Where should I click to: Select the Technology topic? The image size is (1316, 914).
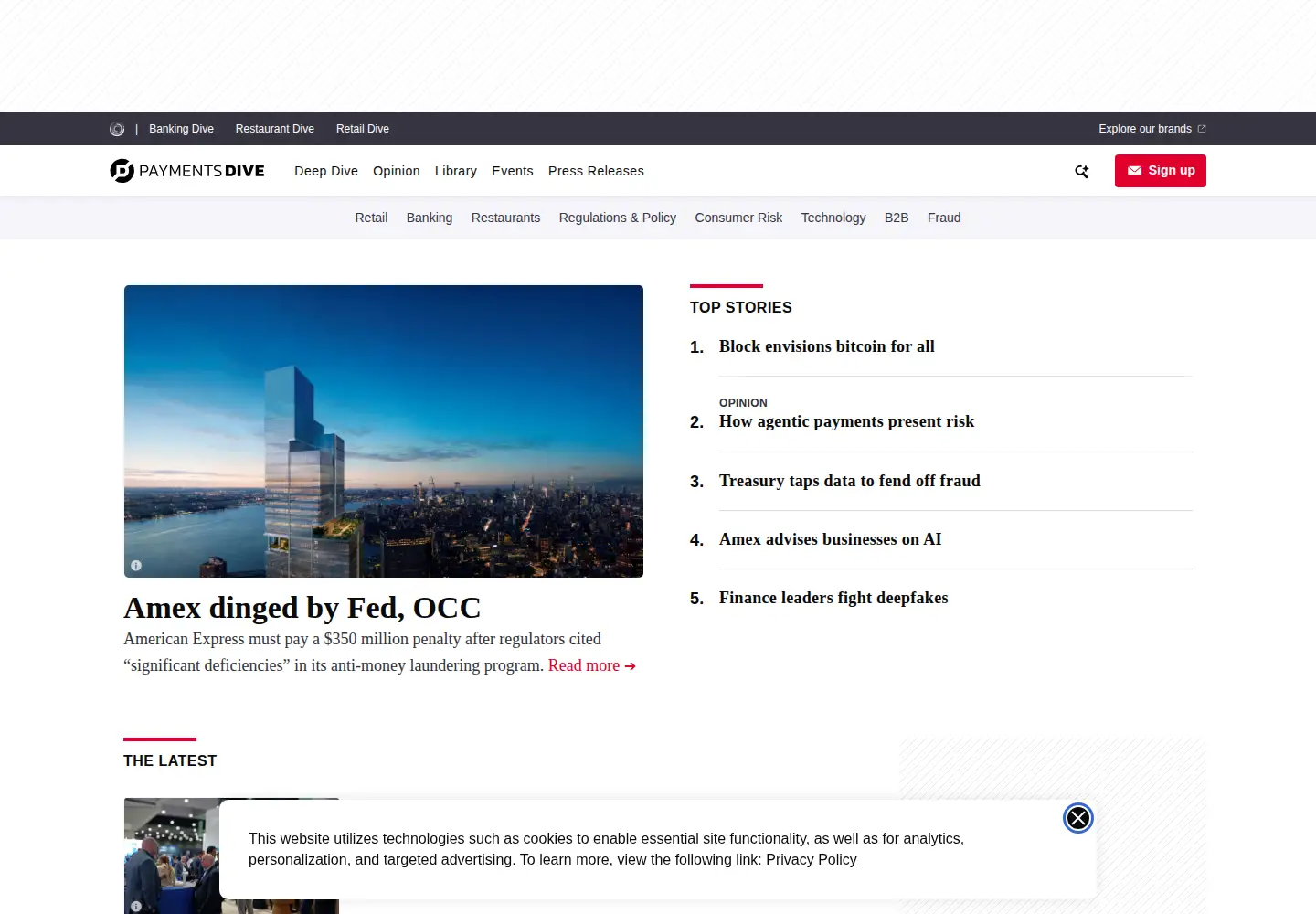point(833,218)
